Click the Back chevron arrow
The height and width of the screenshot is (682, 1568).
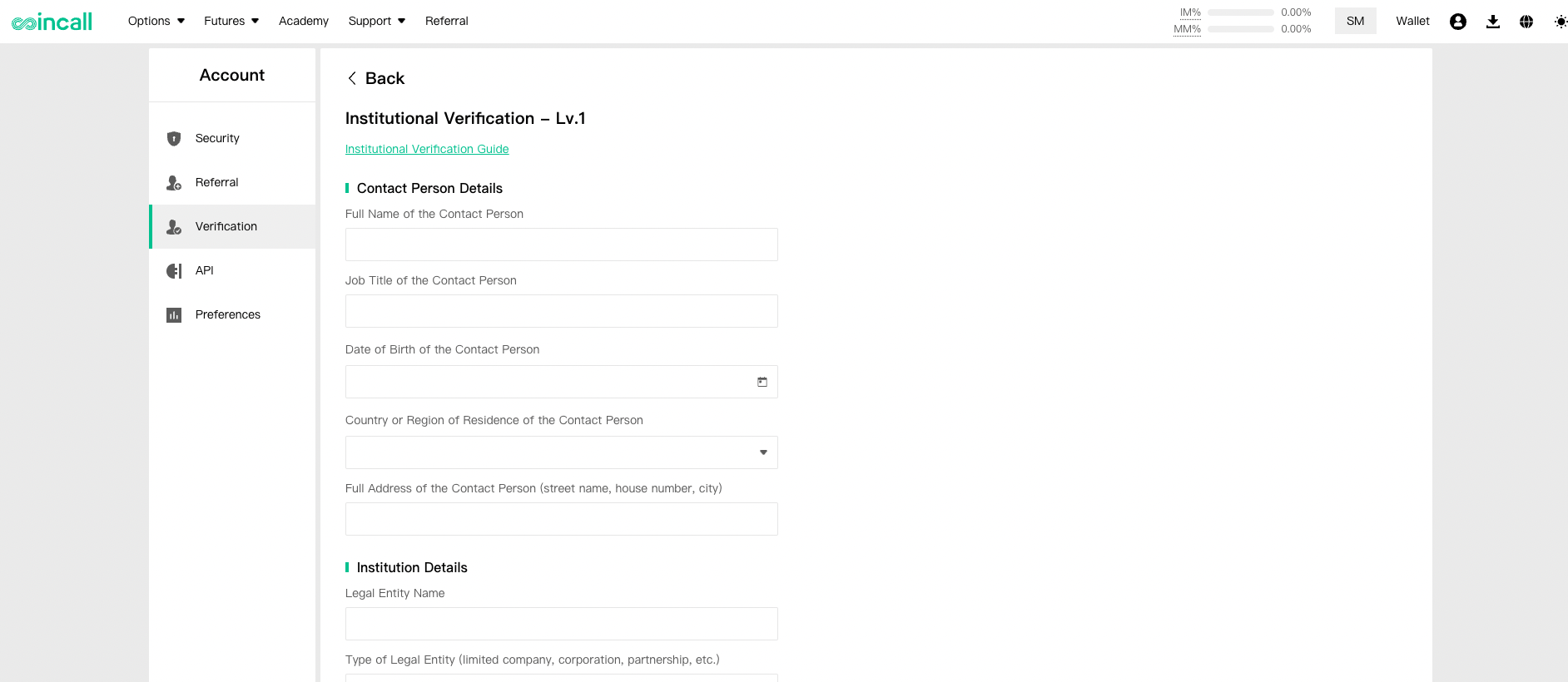[x=352, y=78]
